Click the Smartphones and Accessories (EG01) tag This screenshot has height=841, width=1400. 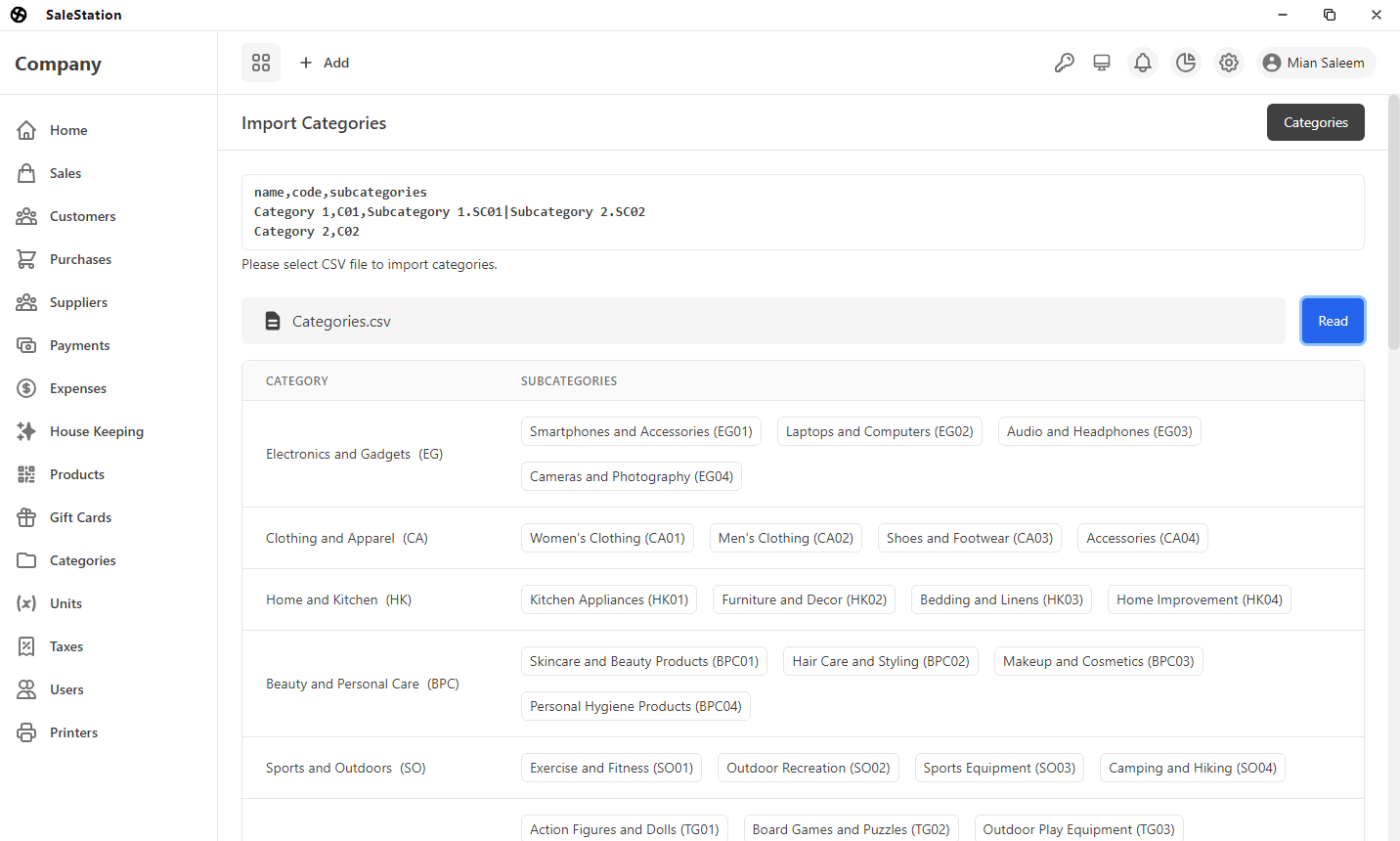(x=641, y=431)
